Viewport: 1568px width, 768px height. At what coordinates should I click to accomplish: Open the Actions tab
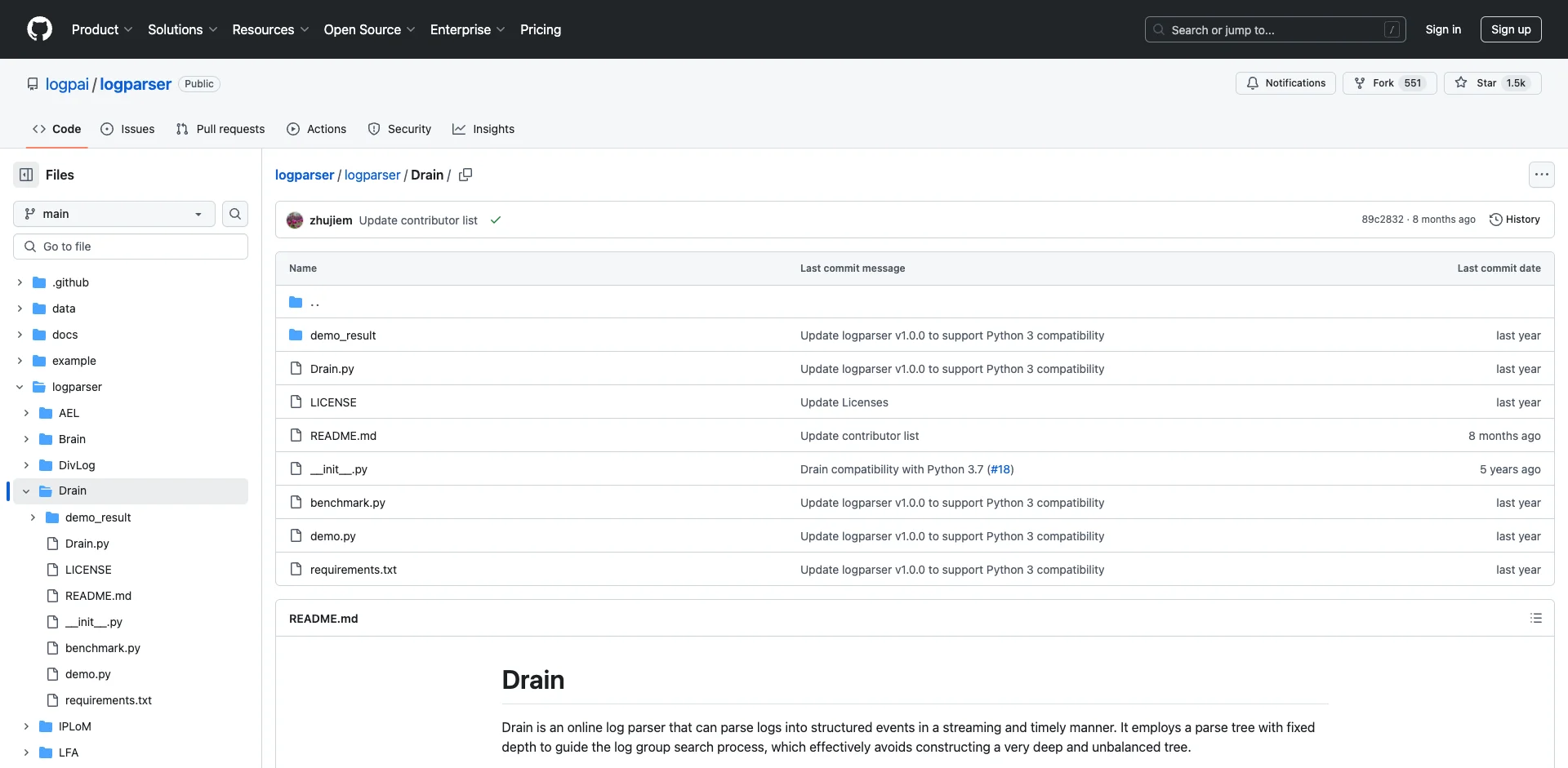tap(317, 129)
